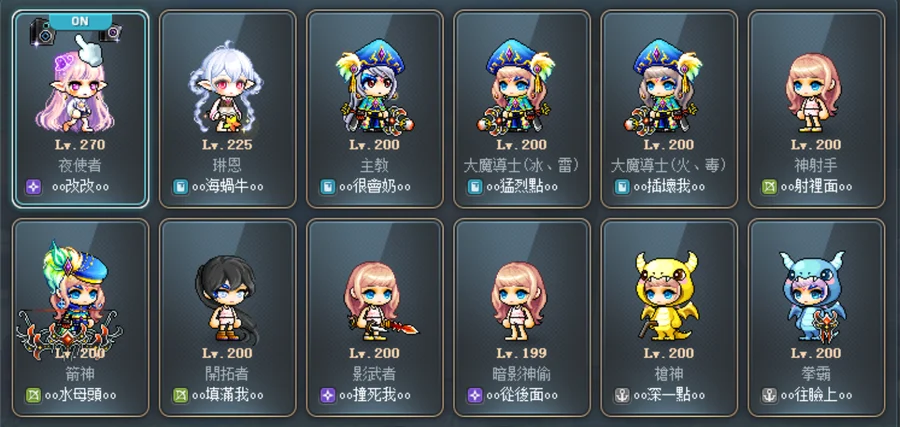Select the blue dragon costume 拳霸 character
The height and width of the screenshot is (427, 900).
coord(816,317)
